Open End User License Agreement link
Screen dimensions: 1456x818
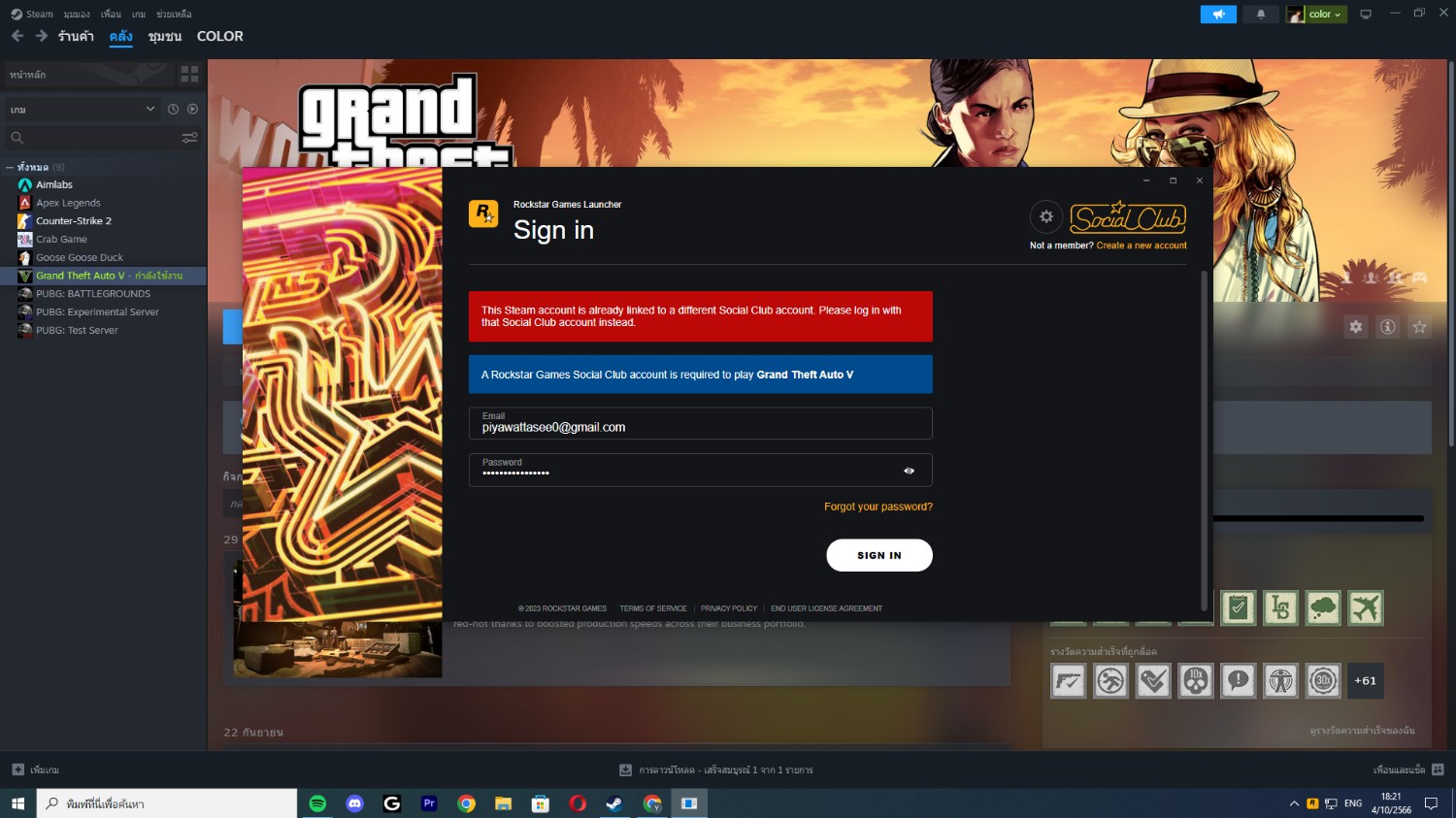[x=827, y=608]
